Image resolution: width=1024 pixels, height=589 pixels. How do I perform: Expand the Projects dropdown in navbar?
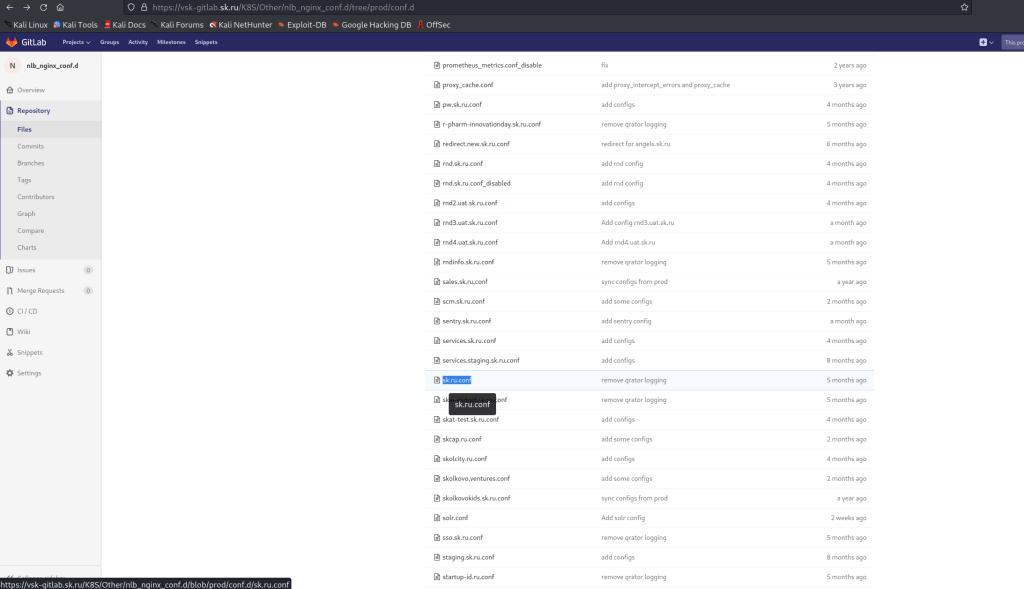pyautogui.click(x=76, y=42)
